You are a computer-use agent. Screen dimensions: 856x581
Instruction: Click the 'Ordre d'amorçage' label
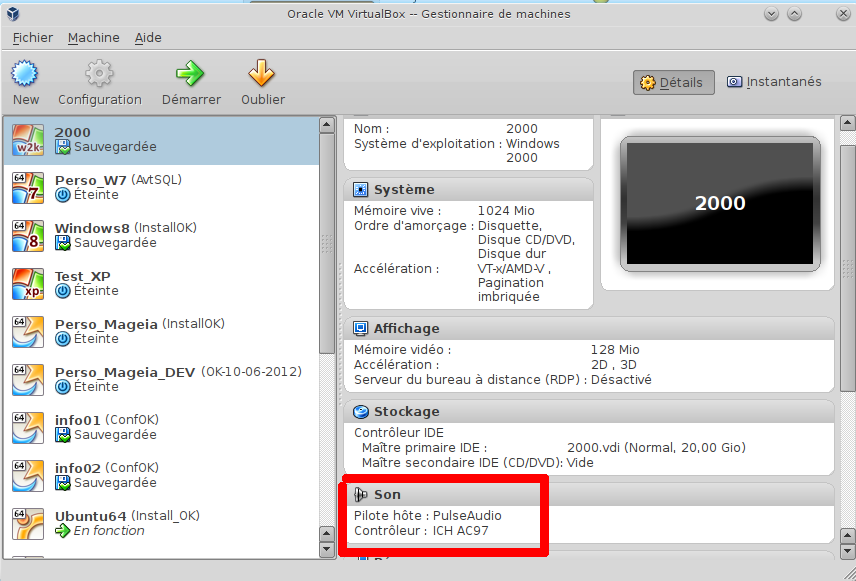tap(413, 226)
